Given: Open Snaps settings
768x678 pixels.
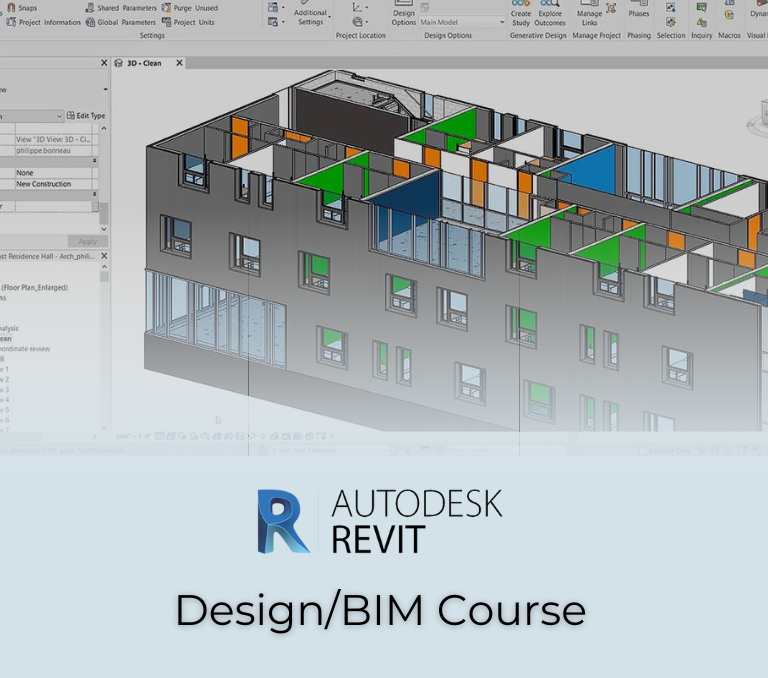Looking at the screenshot, I should pos(22,8).
